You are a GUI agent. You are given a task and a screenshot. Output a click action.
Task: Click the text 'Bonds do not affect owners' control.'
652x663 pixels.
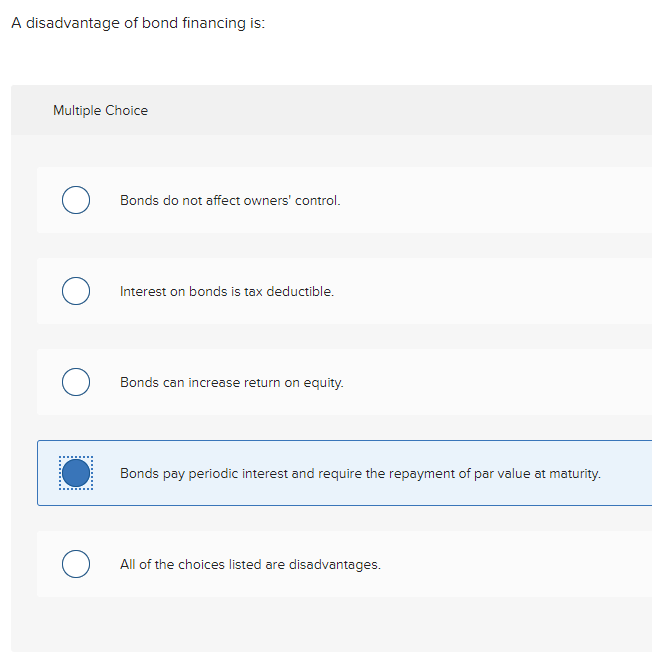click(230, 200)
